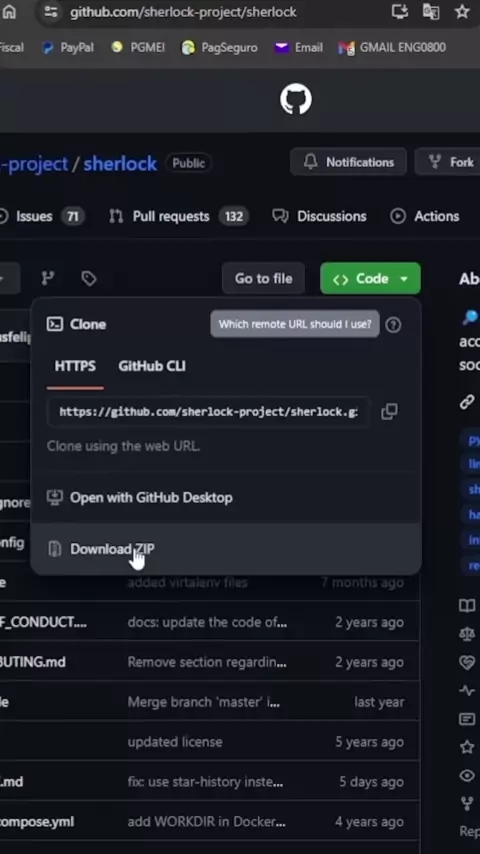The image size is (480, 854).
Task: Open commit 'fix: use star-history inste...'
Action: [x=205, y=782]
